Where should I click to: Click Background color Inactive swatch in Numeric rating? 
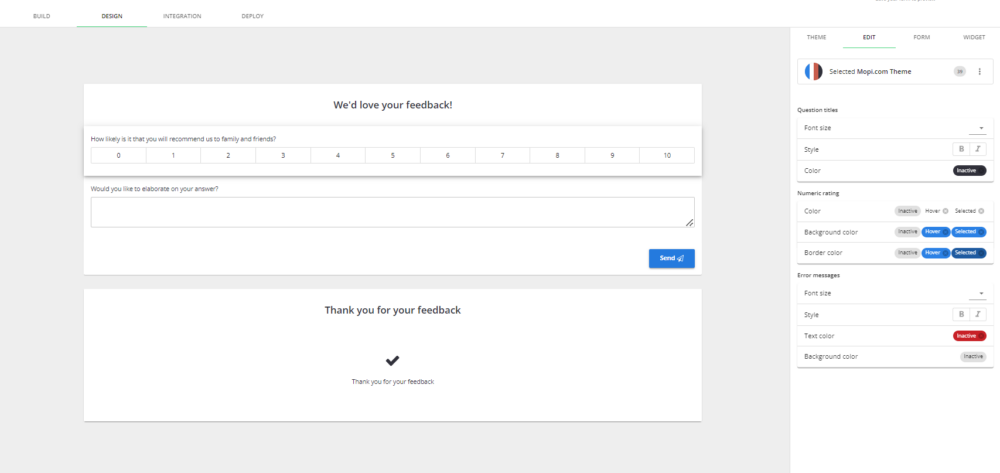(908, 232)
